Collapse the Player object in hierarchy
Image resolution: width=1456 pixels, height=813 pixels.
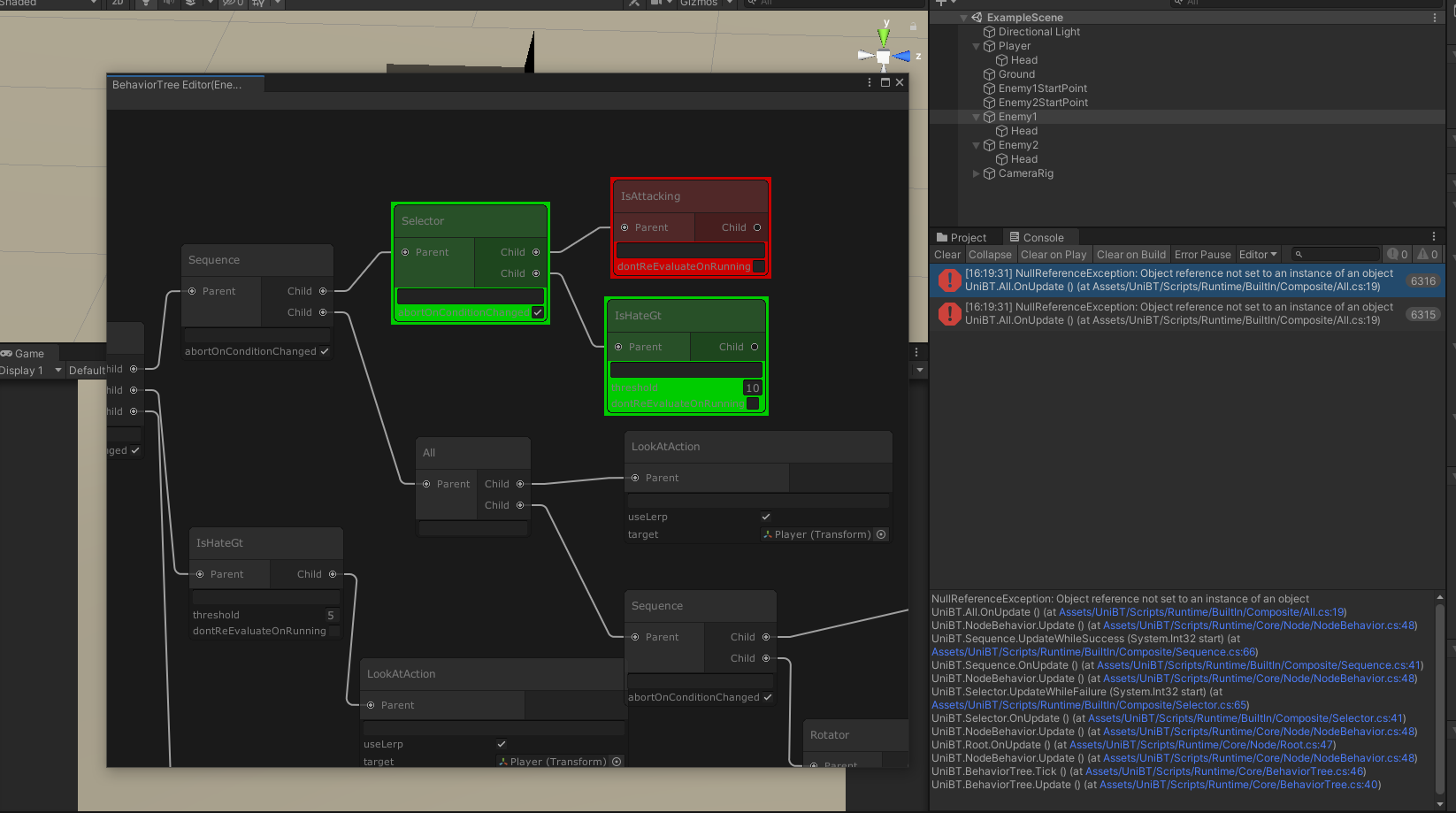(x=977, y=46)
